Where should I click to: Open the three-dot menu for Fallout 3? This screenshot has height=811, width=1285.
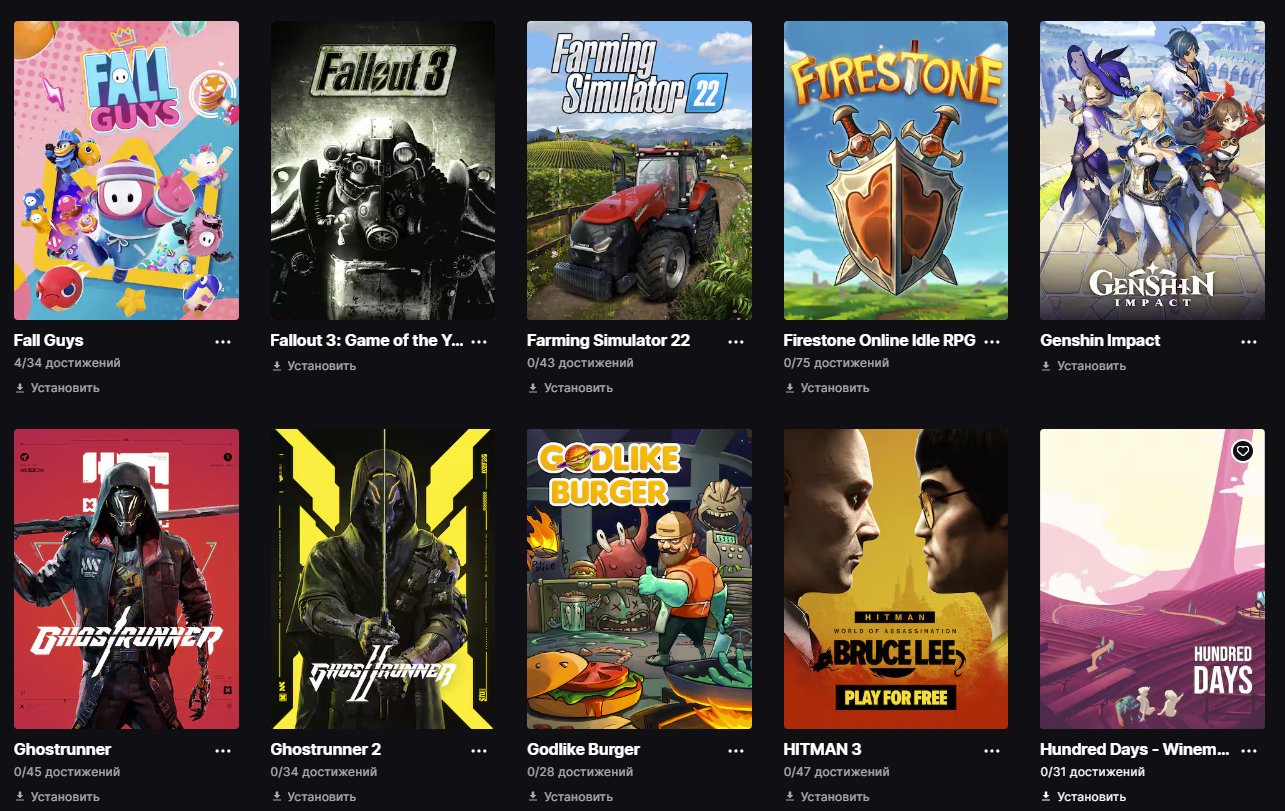[479, 341]
